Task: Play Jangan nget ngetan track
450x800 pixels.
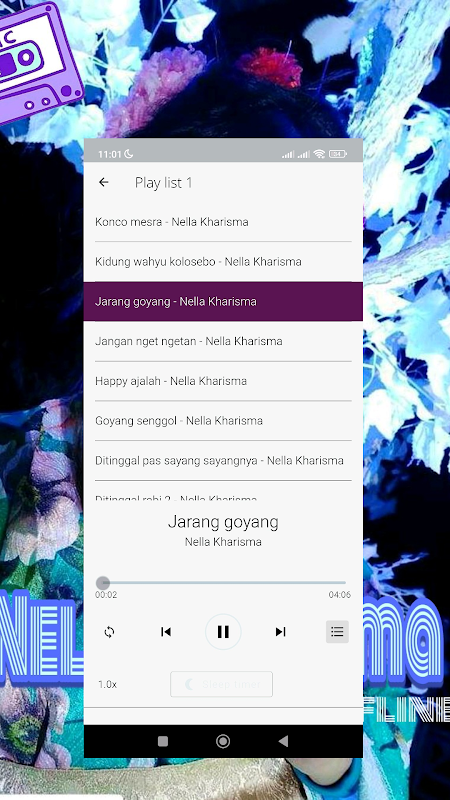Action: tap(223, 341)
